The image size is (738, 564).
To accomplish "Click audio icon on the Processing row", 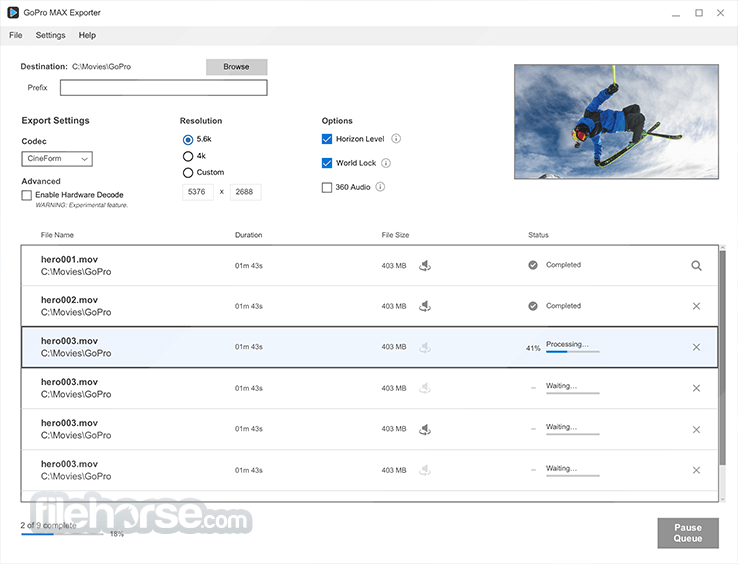I will pos(425,347).
